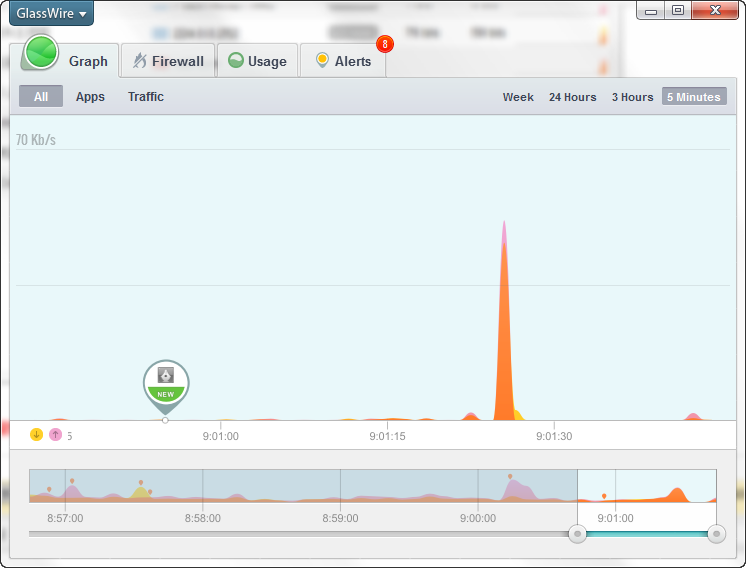746x568 pixels.
Task: Click the pink upload arrow icon
Action: pos(55,434)
